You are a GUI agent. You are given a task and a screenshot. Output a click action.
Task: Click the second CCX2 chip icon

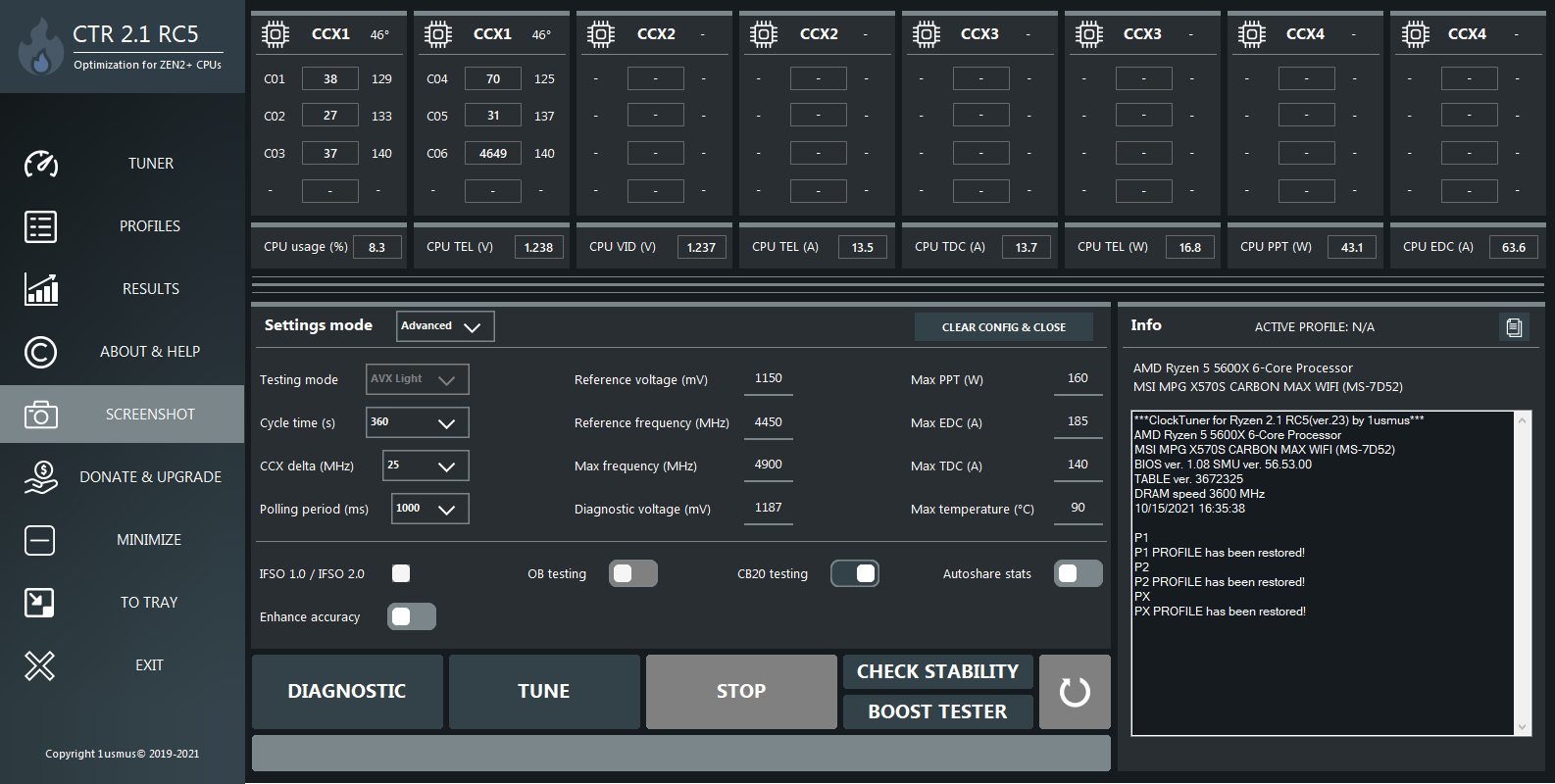[x=764, y=34]
